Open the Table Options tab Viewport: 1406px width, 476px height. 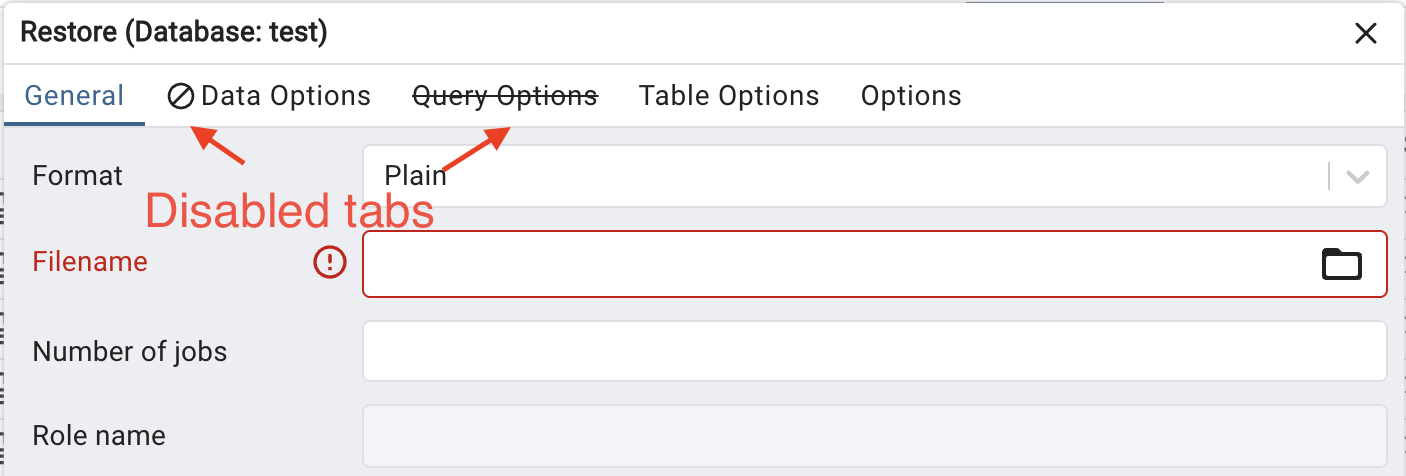tap(729, 96)
